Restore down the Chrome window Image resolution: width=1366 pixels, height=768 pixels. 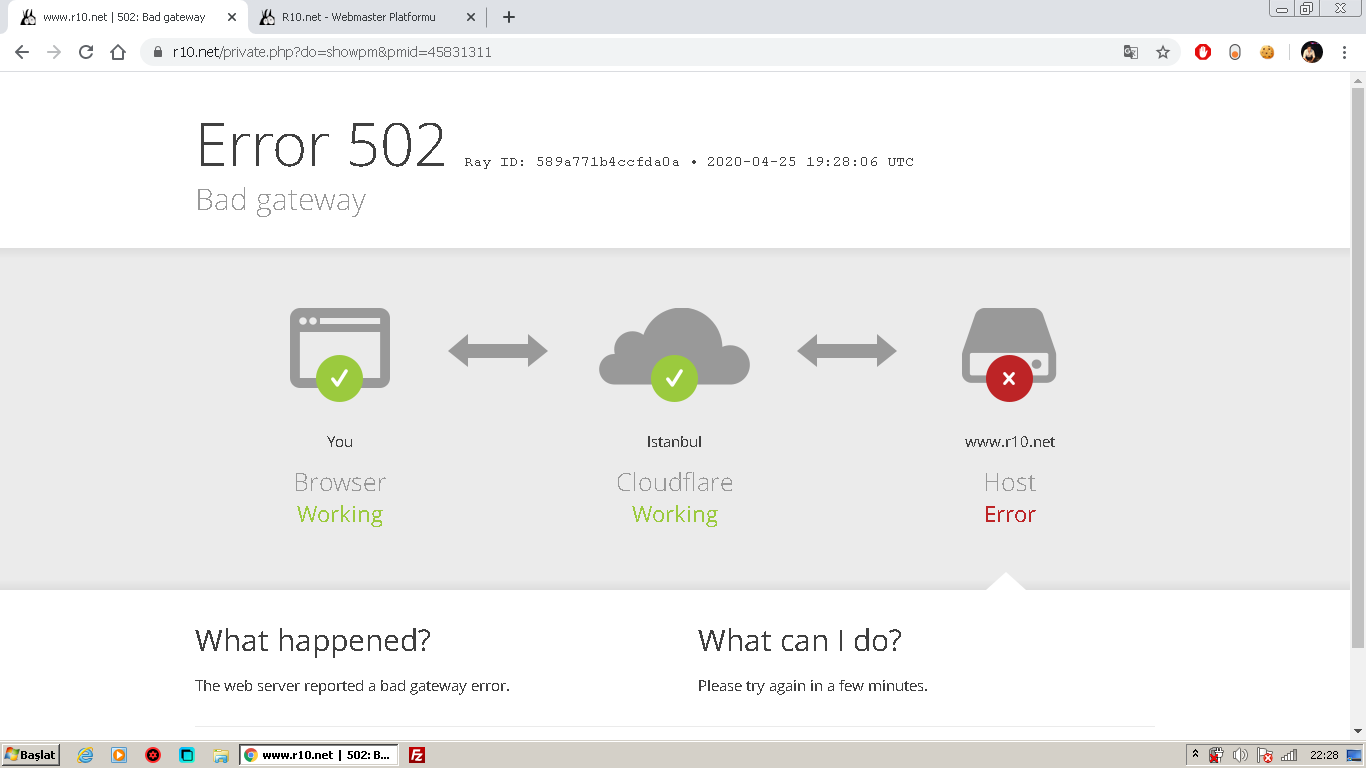coord(1306,9)
